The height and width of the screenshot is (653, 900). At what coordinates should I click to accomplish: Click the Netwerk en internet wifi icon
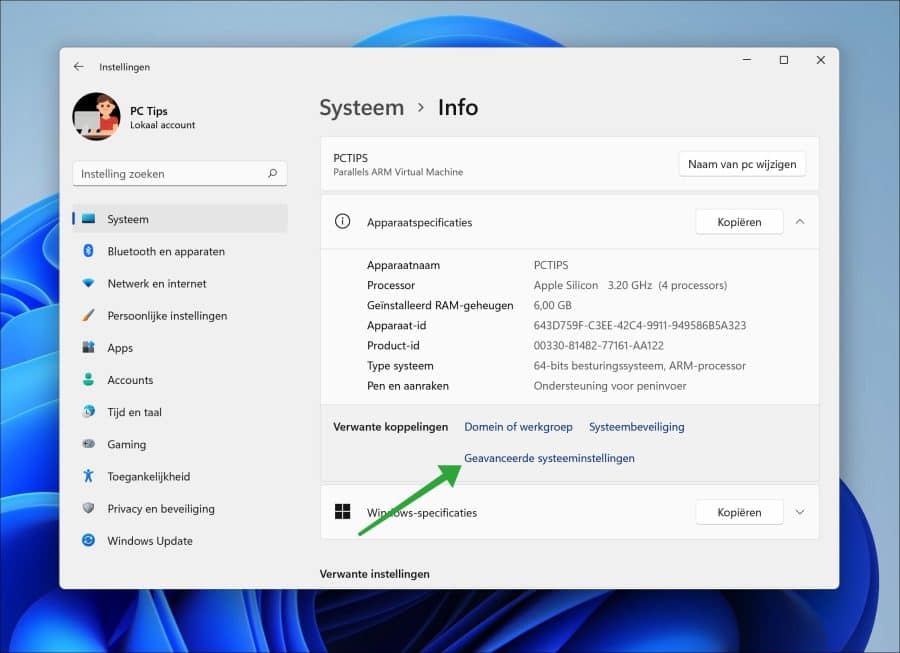(88, 283)
